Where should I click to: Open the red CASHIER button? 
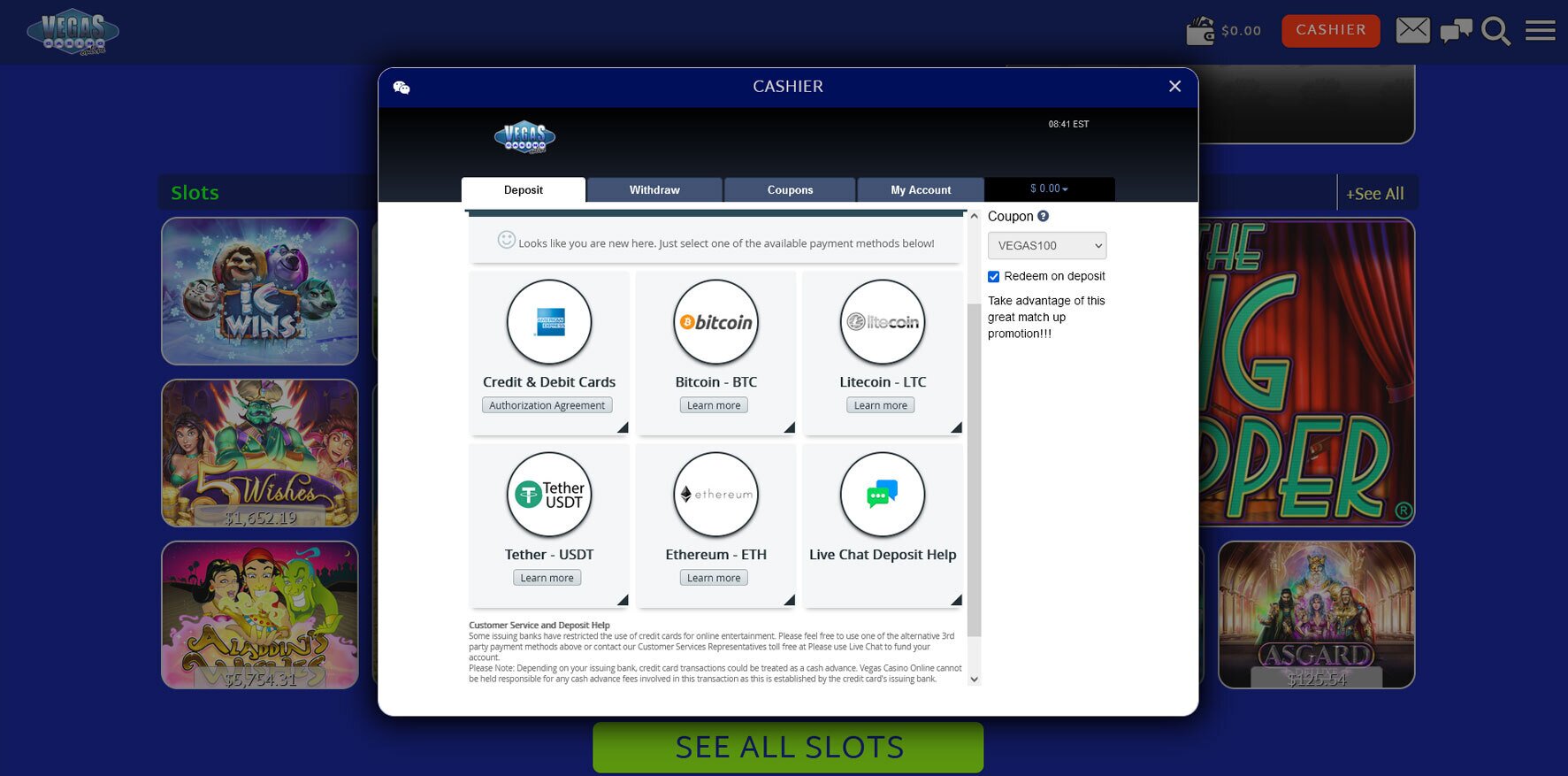pyautogui.click(x=1330, y=30)
